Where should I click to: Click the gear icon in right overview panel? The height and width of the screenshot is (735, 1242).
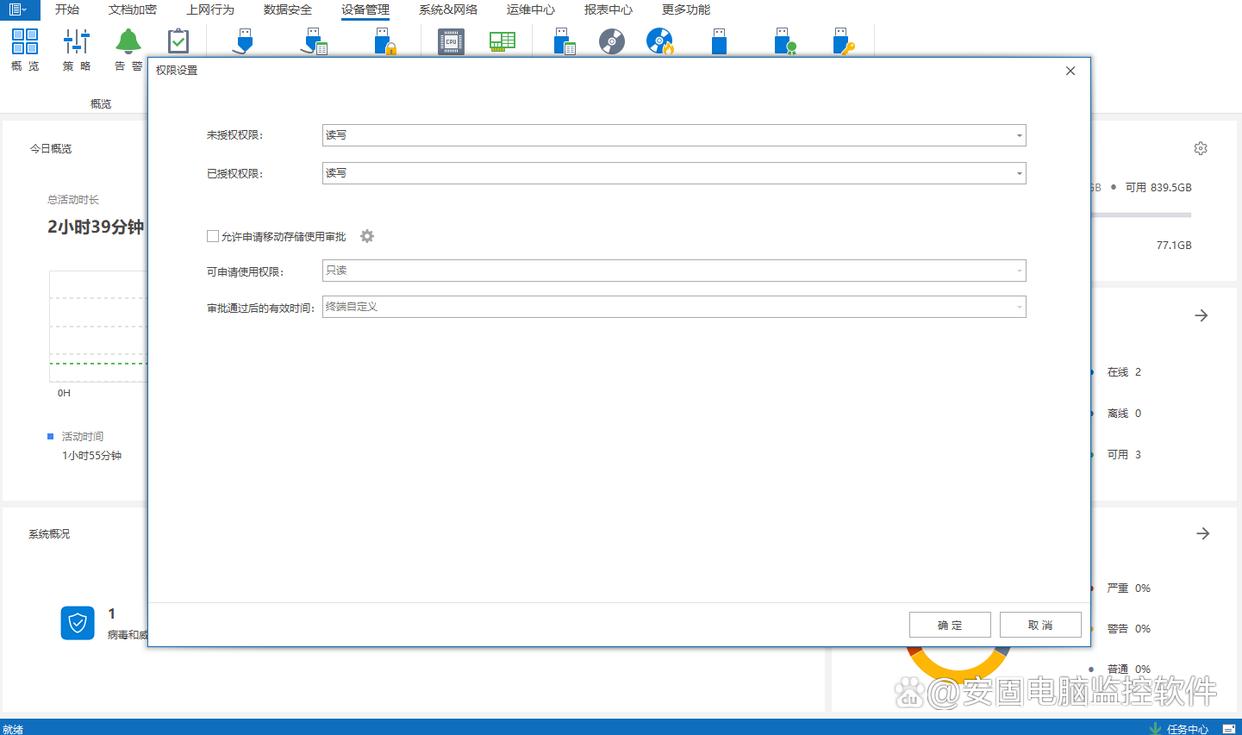click(1200, 148)
